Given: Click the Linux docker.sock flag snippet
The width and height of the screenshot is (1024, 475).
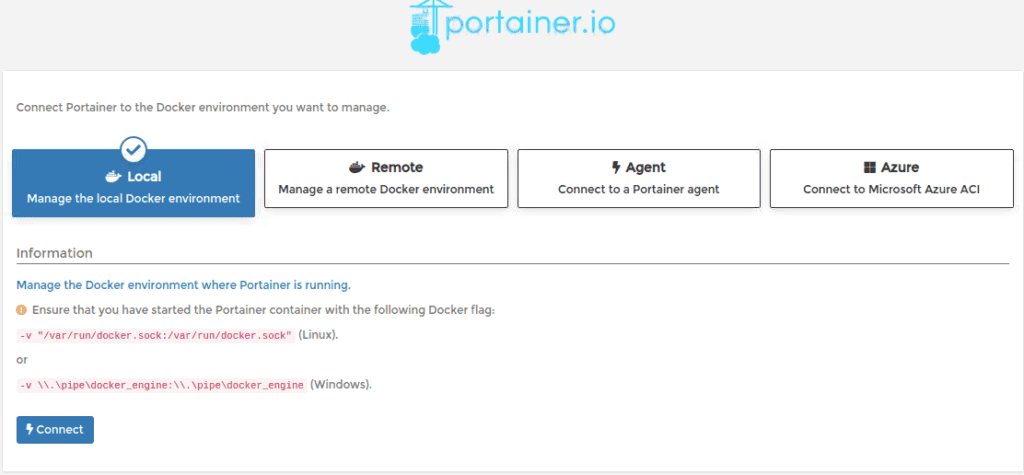Looking at the screenshot, I should 156,335.
